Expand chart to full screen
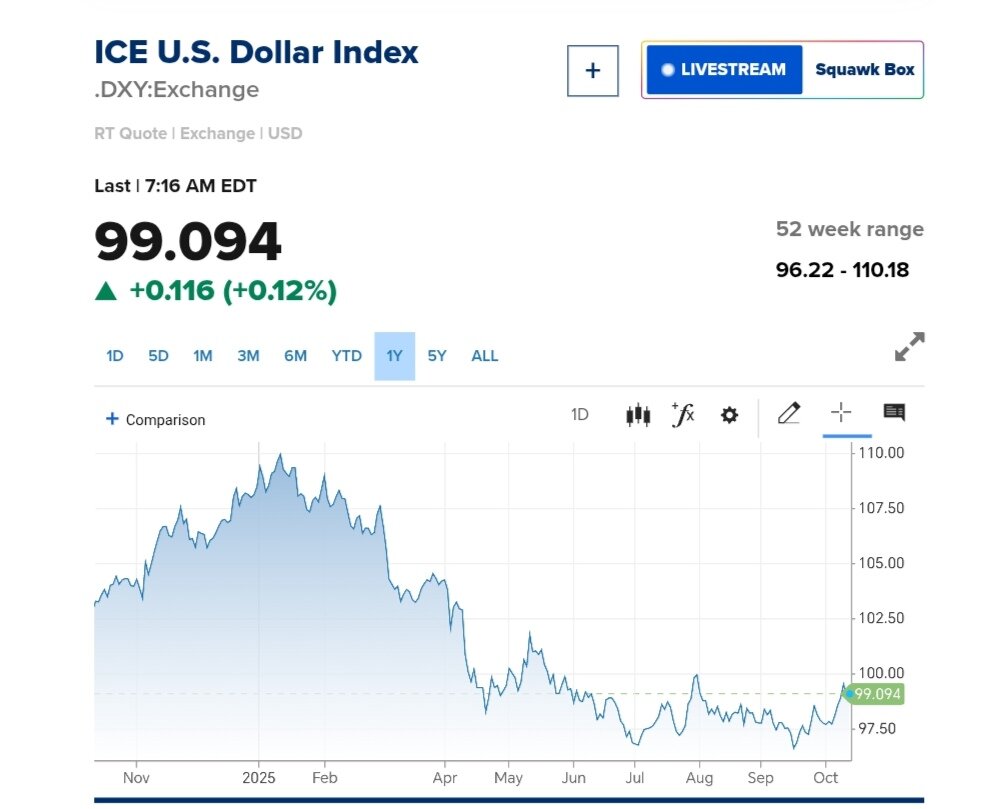1006x809 pixels. (x=909, y=347)
